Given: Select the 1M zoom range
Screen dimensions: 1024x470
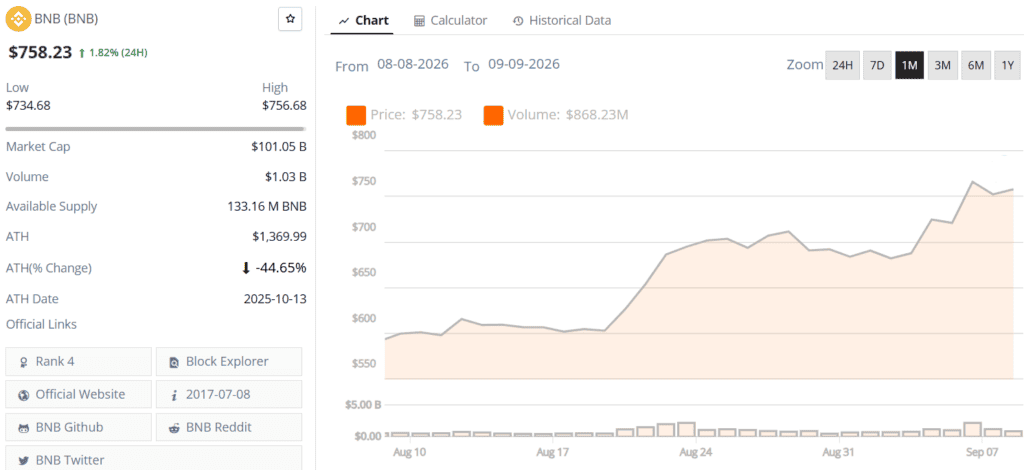Looking at the screenshot, I should (909, 65).
